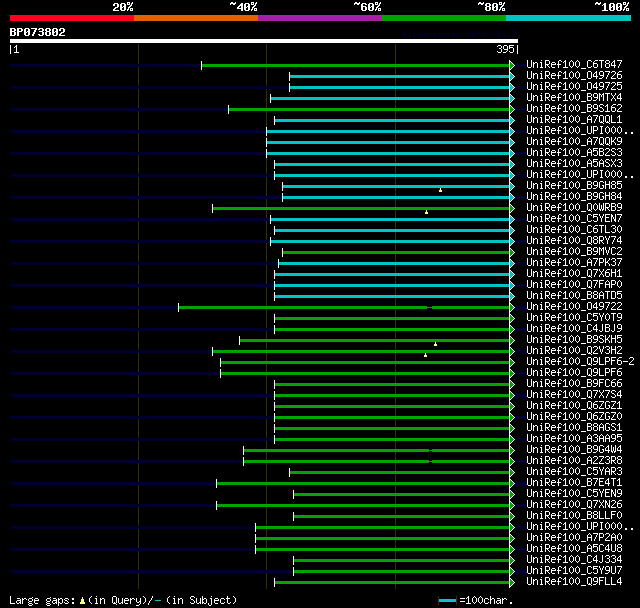Click the green alignment bar of UniRef100_C6T847
This screenshot has width=640, height=608.
356,65
